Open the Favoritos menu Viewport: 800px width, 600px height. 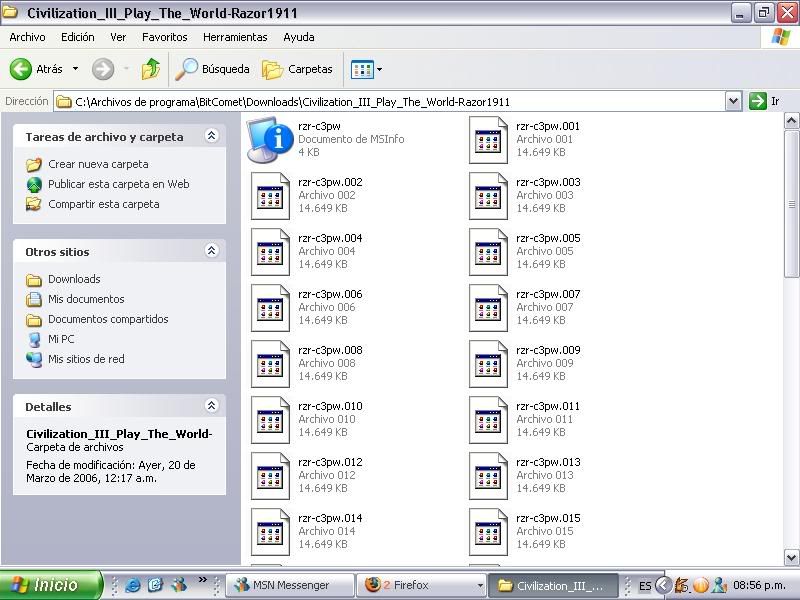164,37
